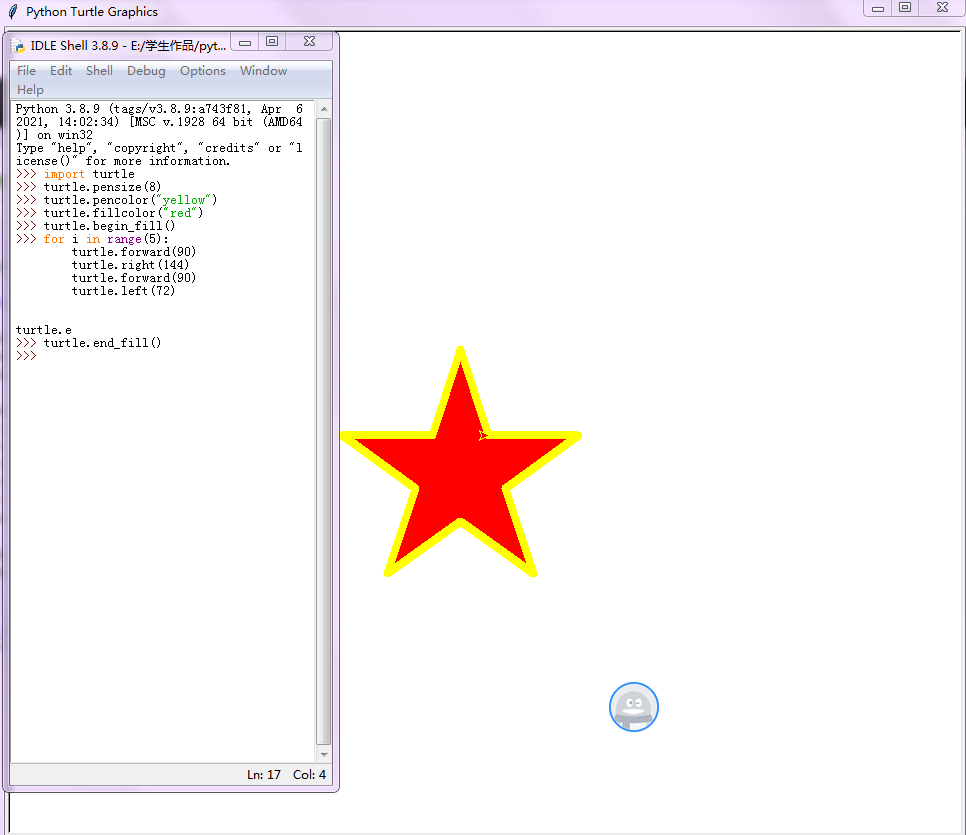Click the 'Col: 4' status bar entry
966x835 pixels.
(309, 775)
